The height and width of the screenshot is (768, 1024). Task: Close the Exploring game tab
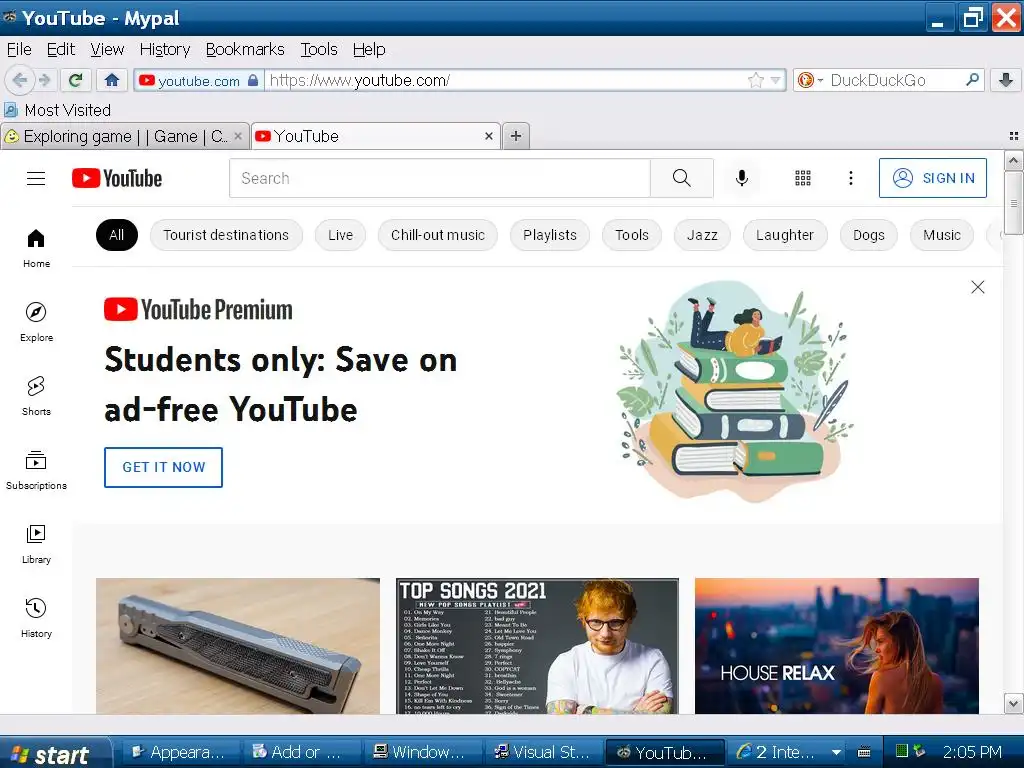238,136
